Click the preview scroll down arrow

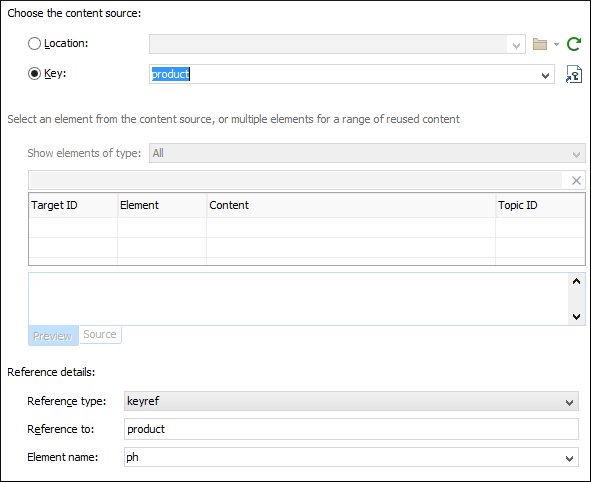click(x=576, y=317)
